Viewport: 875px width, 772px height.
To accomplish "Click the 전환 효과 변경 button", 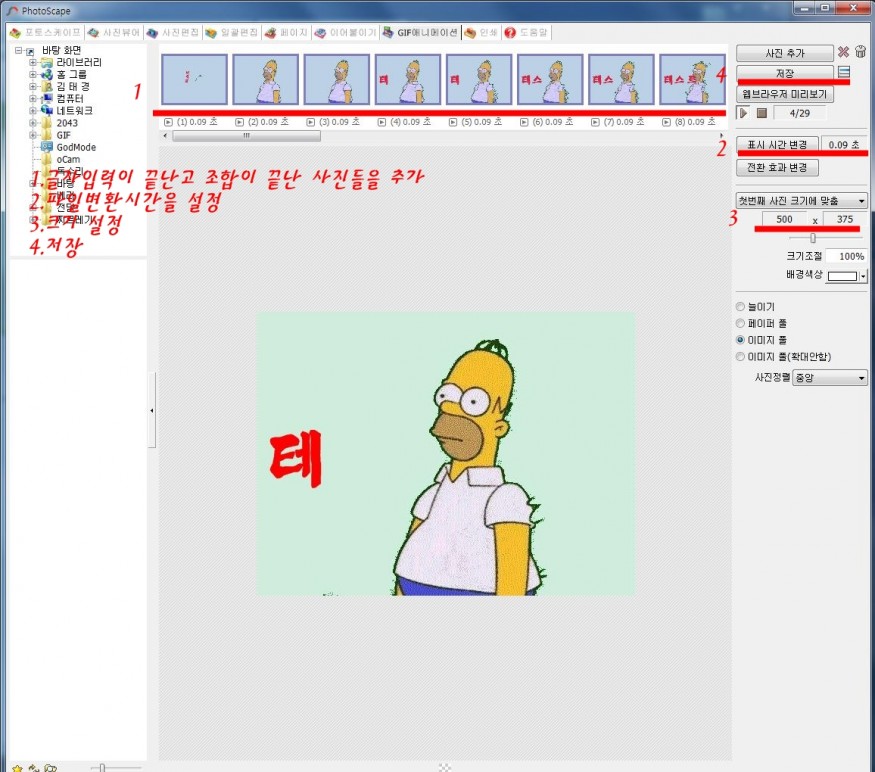I will pyautogui.click(x=777, y=167).
